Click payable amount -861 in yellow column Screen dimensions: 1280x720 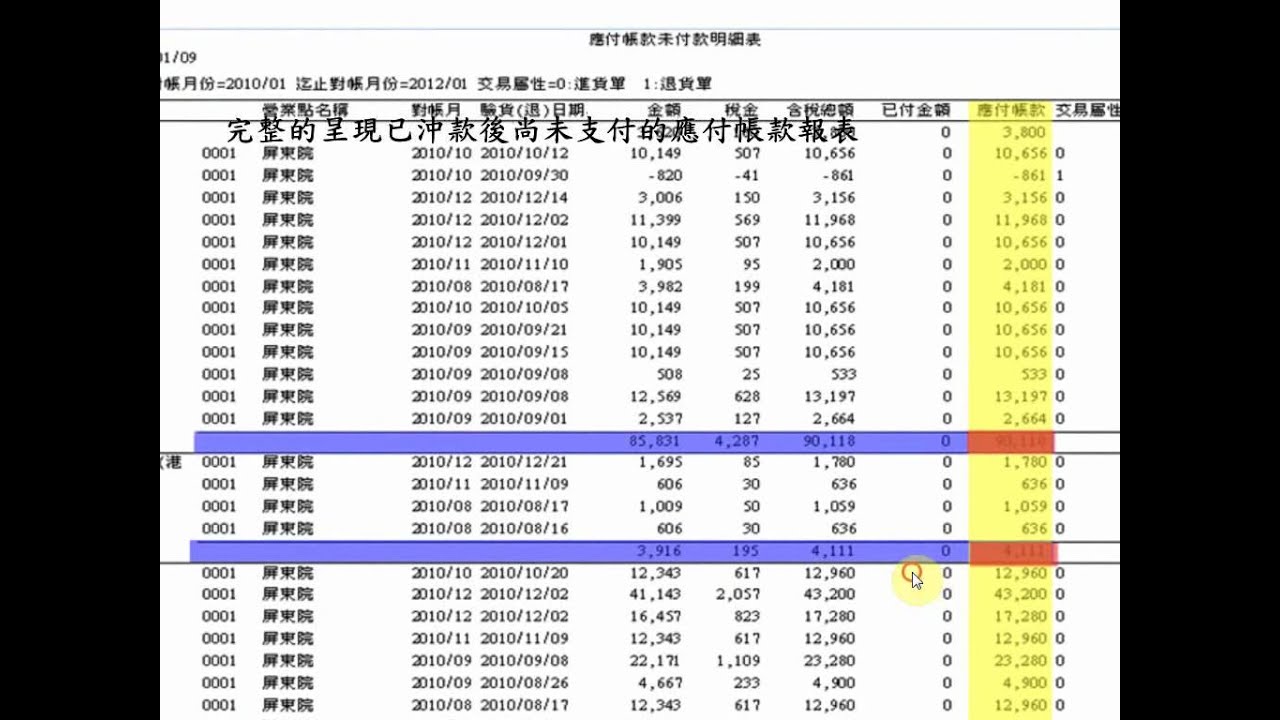1028,175
